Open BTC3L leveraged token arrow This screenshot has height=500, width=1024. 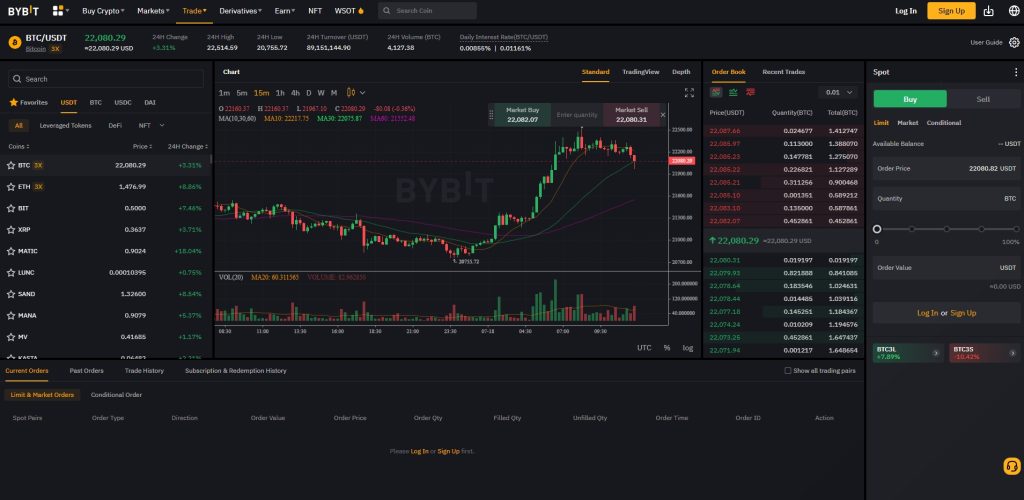coord(935,353)
